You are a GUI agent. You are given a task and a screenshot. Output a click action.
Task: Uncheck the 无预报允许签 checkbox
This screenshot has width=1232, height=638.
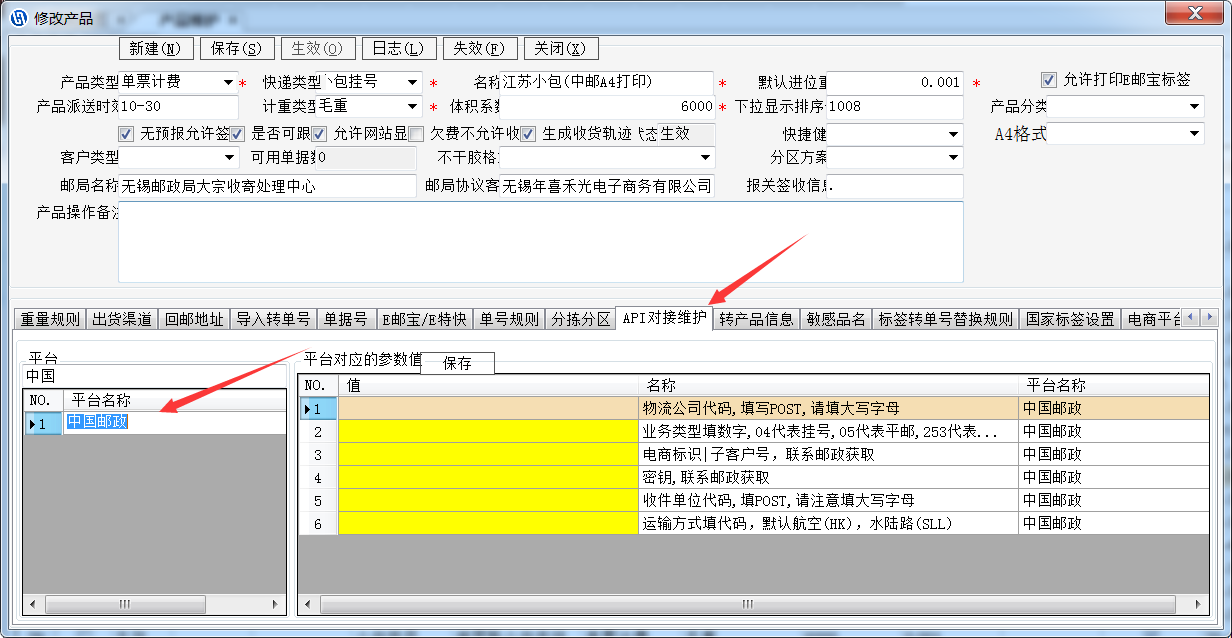126,133
